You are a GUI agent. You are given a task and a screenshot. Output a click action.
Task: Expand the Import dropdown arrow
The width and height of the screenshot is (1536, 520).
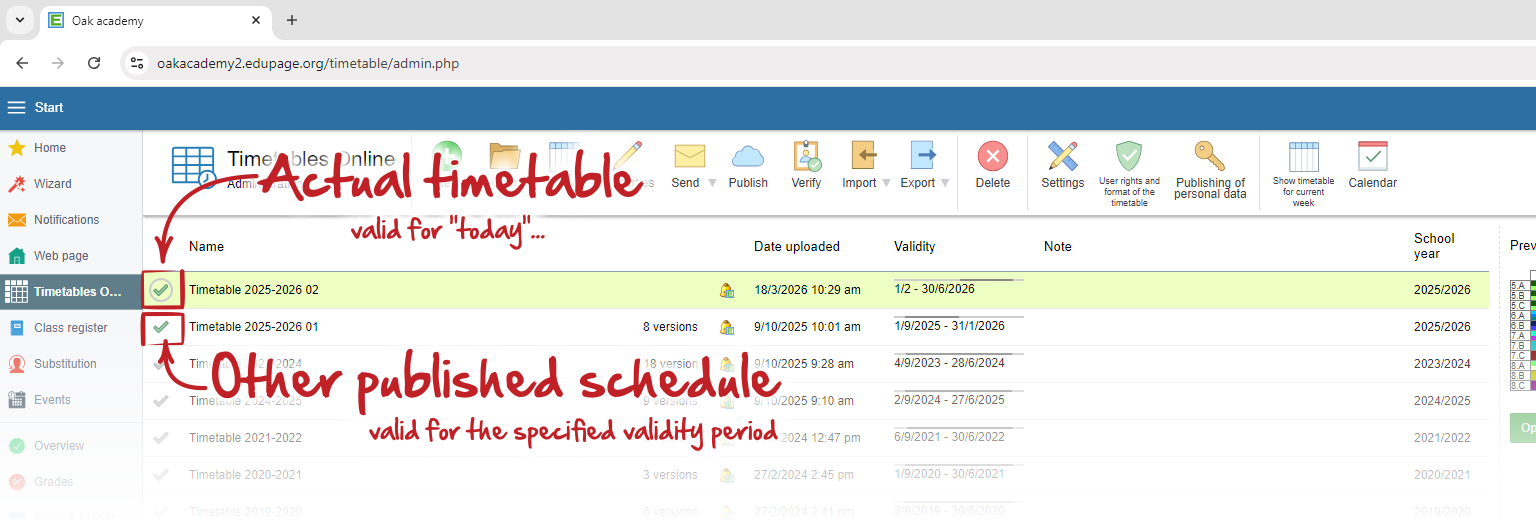pyautogui.click(x=886, y=183)
